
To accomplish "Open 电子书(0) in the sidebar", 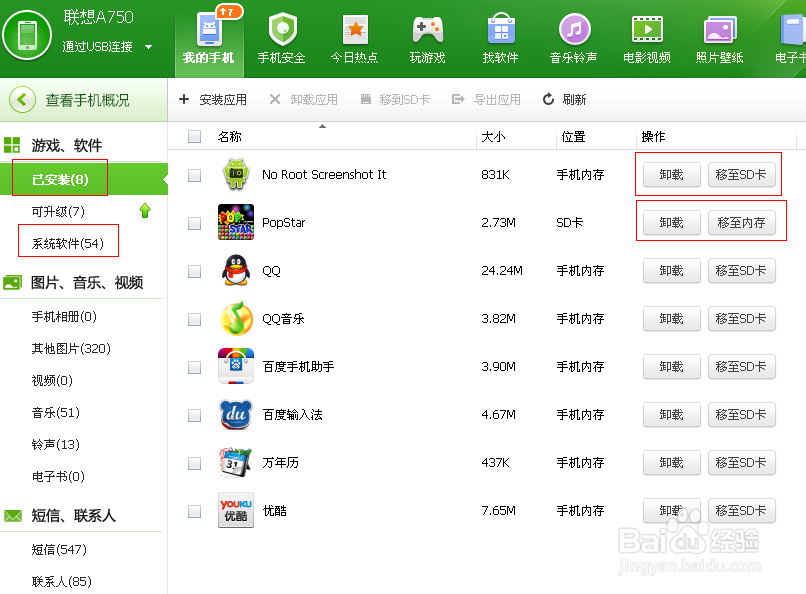I will click(58, 476).
